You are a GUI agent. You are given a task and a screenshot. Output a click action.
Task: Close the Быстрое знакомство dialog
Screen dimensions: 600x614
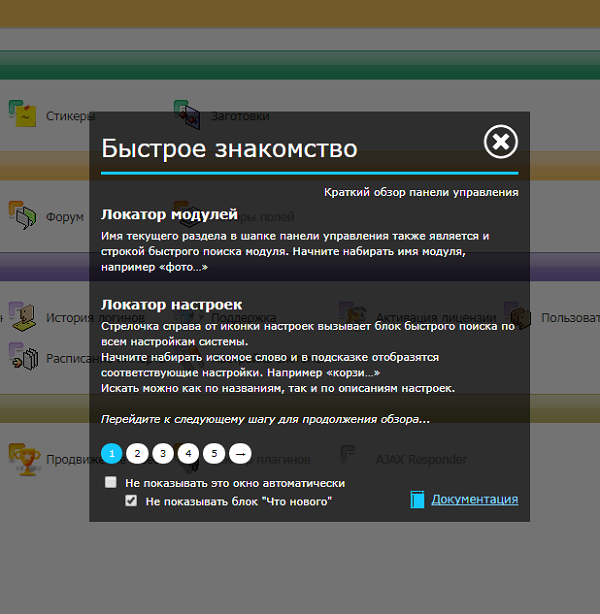(501, 142)
